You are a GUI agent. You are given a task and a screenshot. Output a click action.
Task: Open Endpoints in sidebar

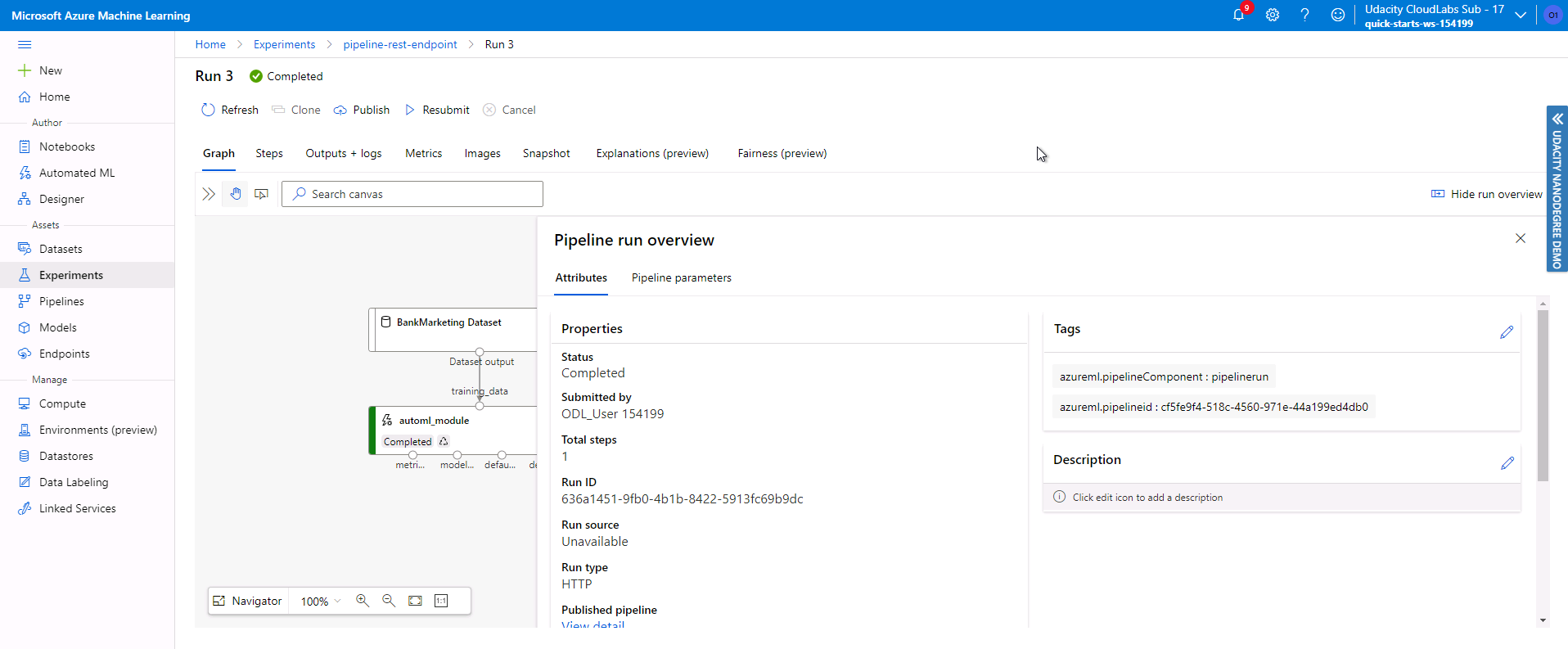click(87, 354)
